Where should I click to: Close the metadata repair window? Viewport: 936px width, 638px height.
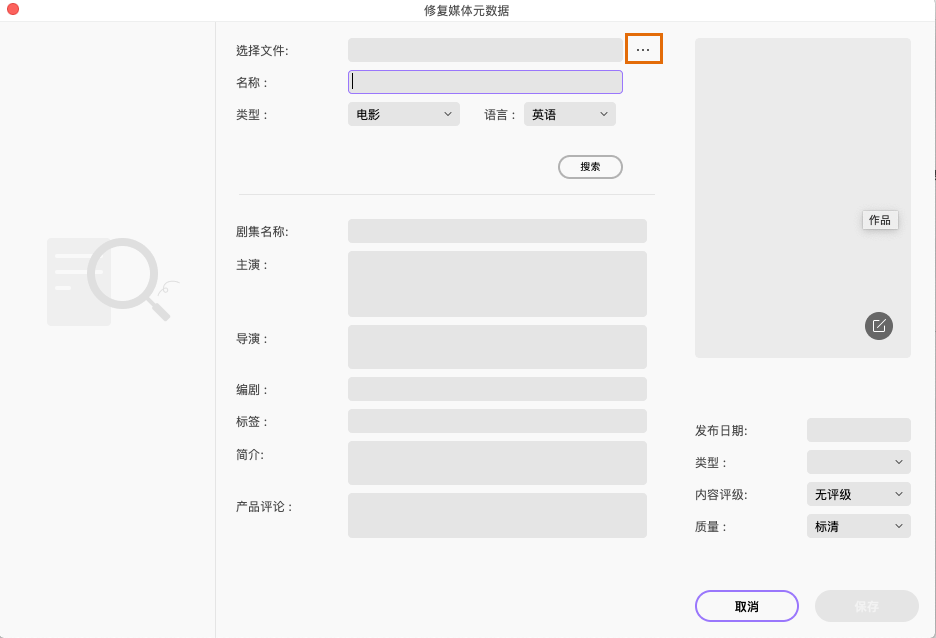click(x=13, y=9)
